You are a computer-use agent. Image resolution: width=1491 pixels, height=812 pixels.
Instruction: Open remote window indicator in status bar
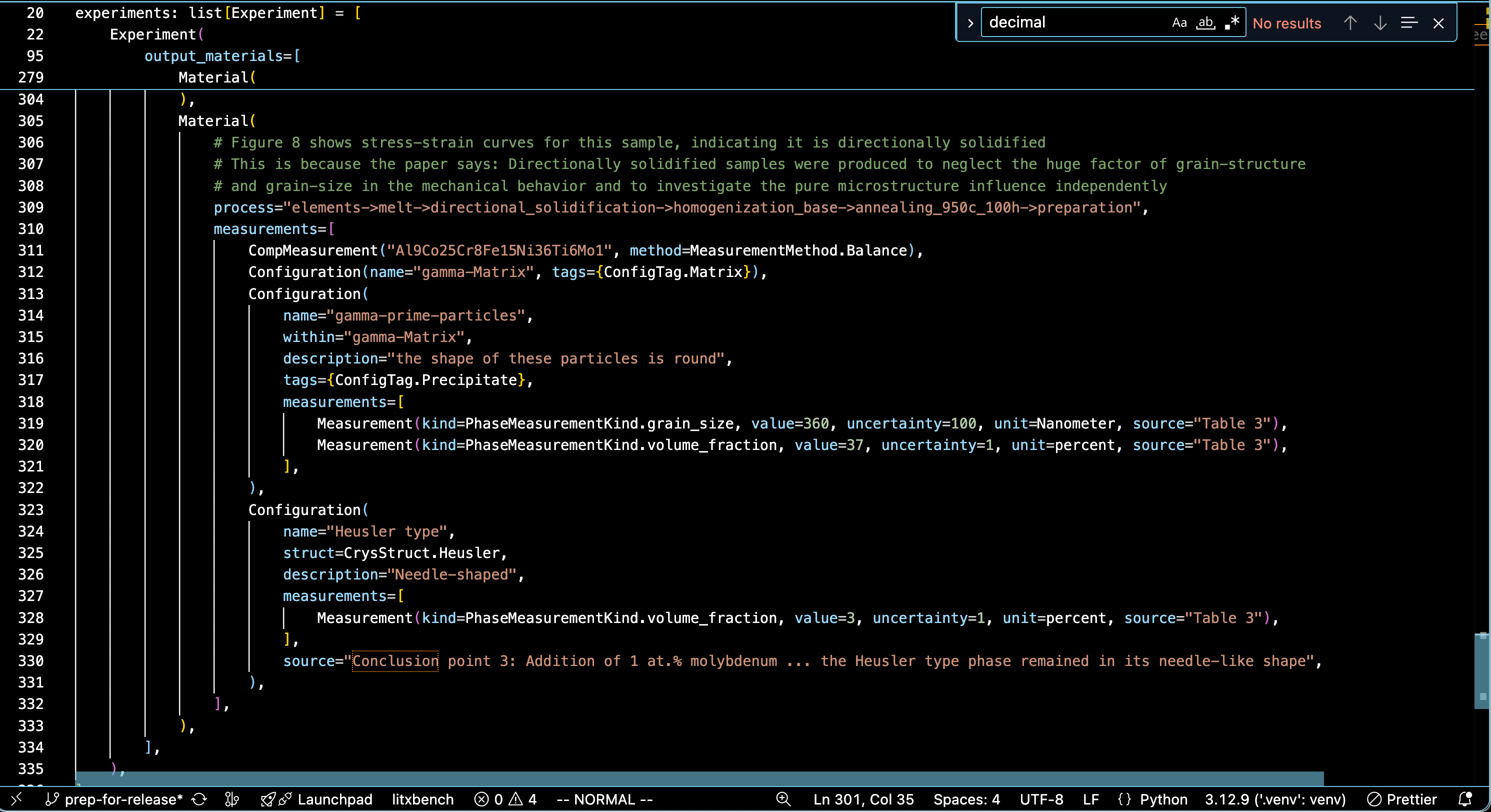16,799
